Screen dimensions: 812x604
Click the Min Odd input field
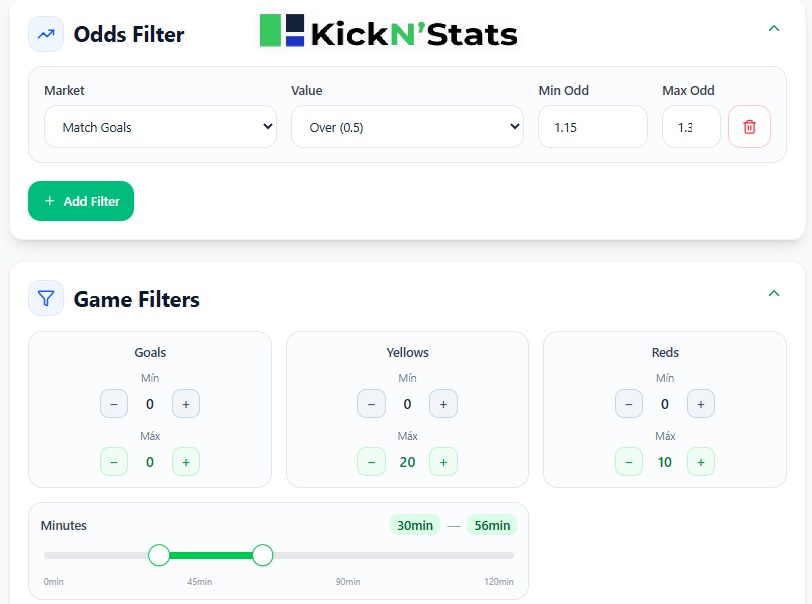[592, 126]
